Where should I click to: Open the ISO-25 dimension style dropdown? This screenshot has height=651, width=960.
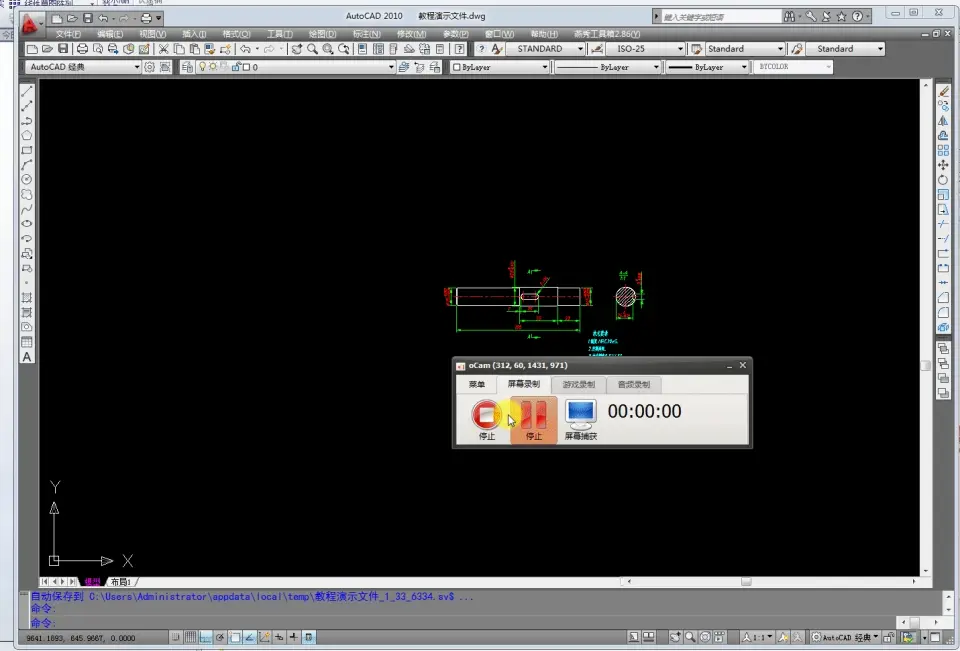(645, 49)
